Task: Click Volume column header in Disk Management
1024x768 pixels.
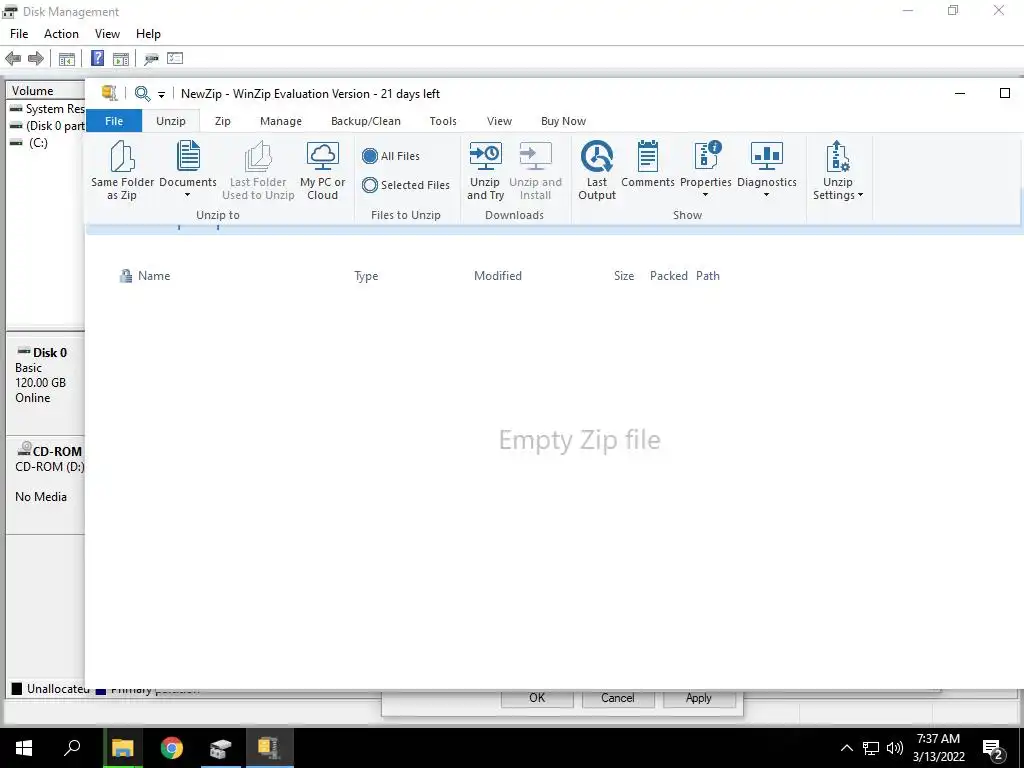Action: [x=46, y=91]
